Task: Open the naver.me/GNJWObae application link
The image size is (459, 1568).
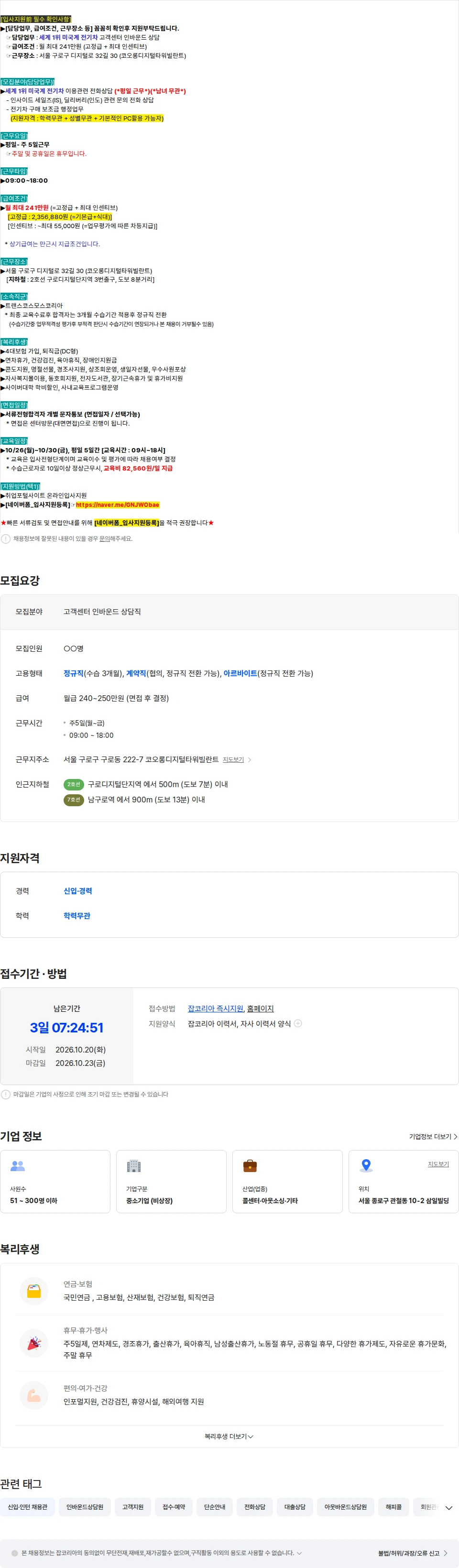Action: (118, 504)
